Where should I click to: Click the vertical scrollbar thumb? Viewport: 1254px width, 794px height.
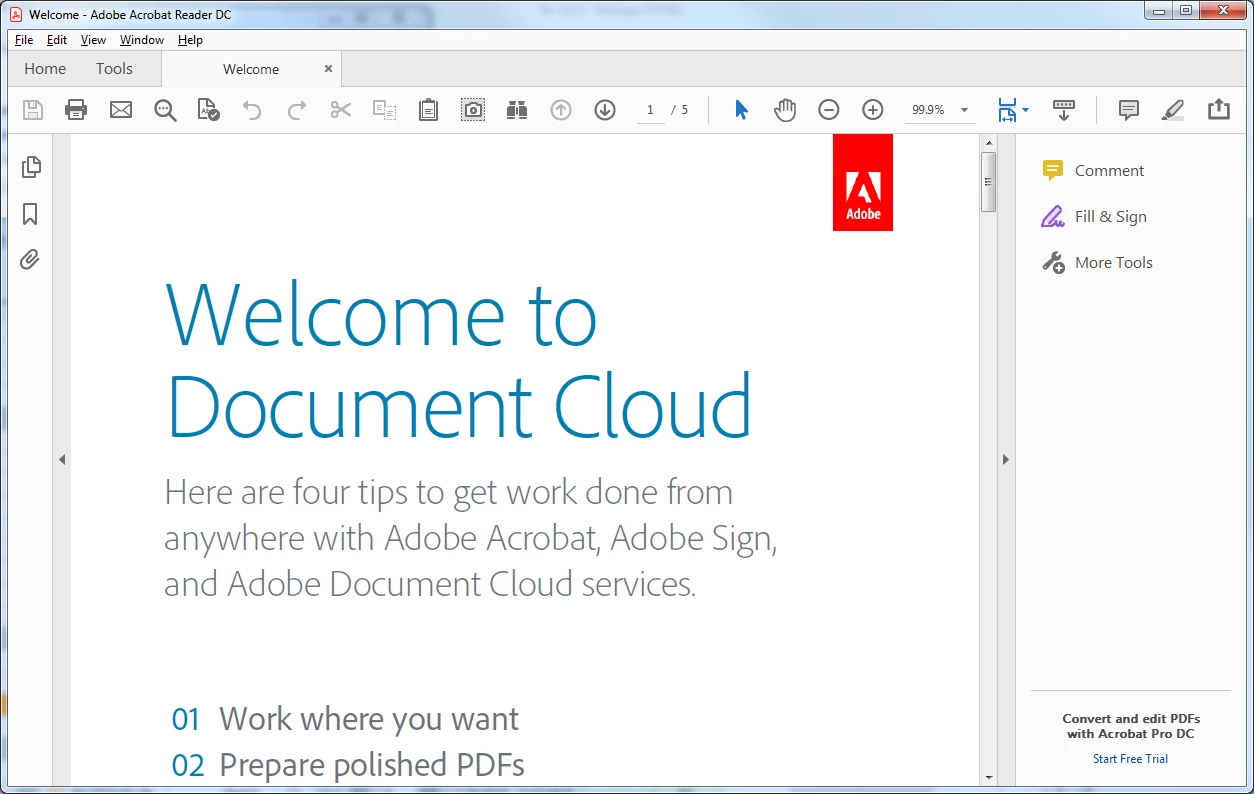click(988, 182)
